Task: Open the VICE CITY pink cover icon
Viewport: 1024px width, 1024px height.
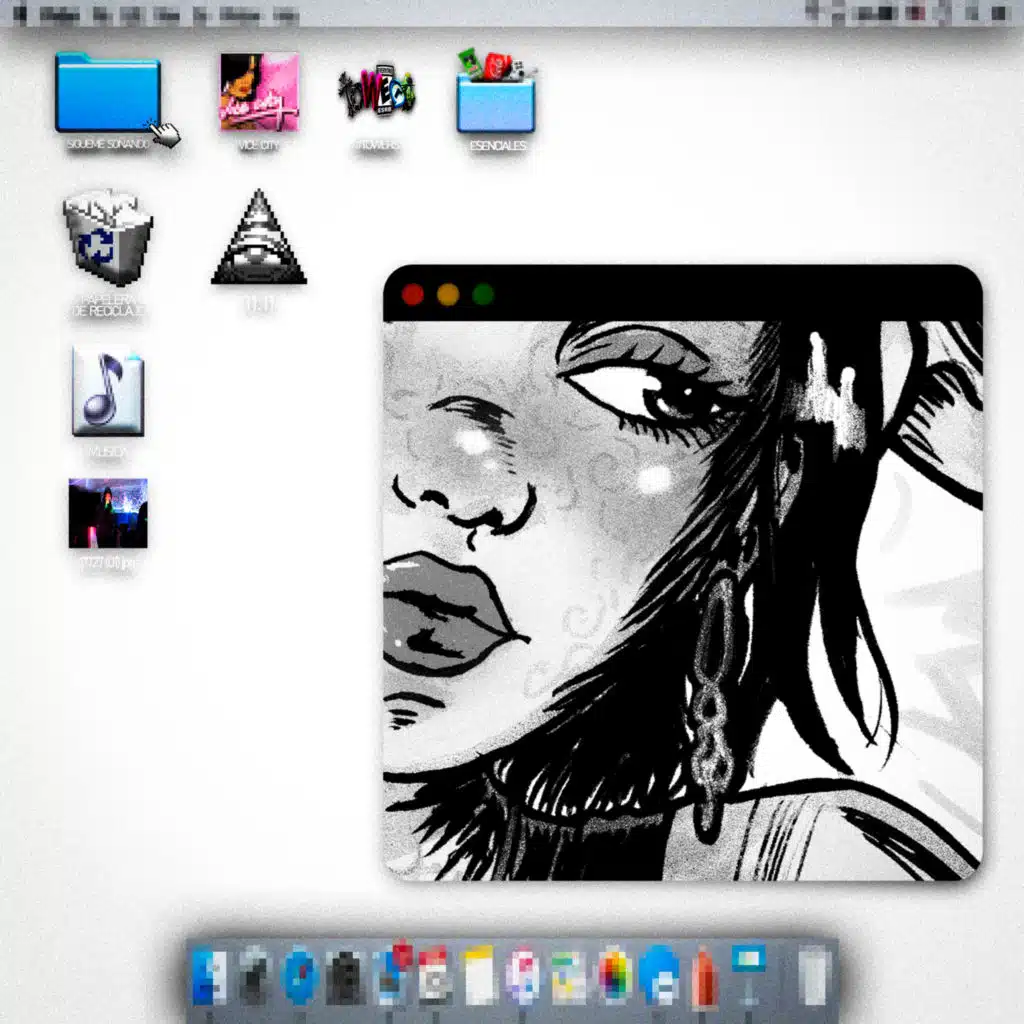Action: [259, 91]
